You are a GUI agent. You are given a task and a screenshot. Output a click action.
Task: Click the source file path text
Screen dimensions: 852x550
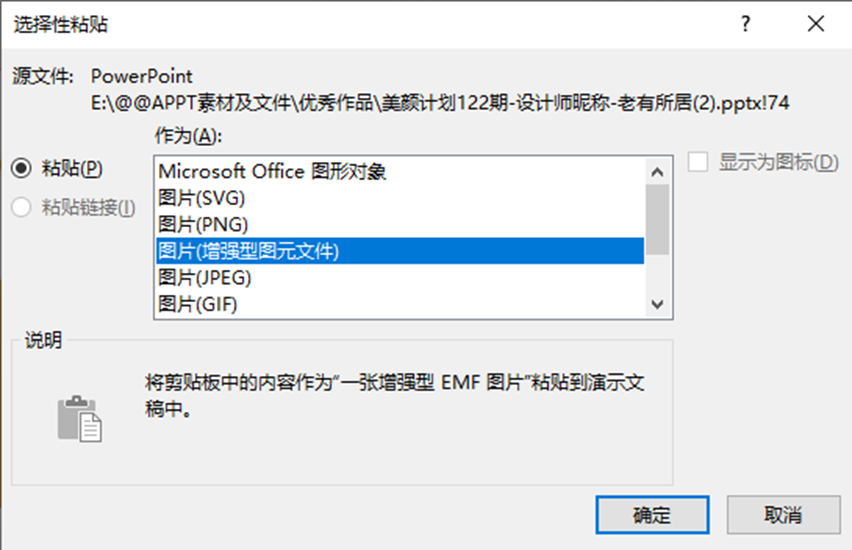pos(440,103)
